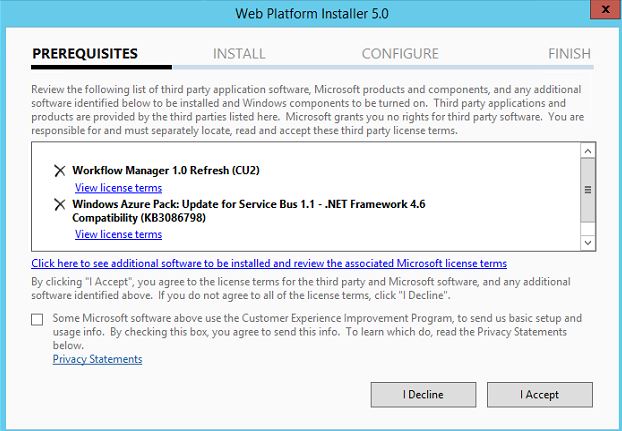Close the Web Platform Installer 5.0 window
Viewport: 622px width, 431px height.
605,10
